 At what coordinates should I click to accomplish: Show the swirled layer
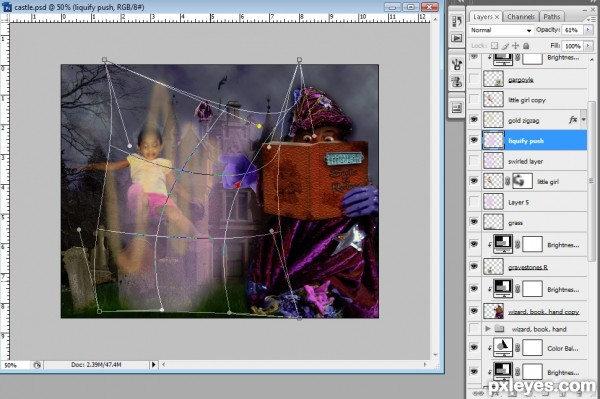(x=474, y=161)
